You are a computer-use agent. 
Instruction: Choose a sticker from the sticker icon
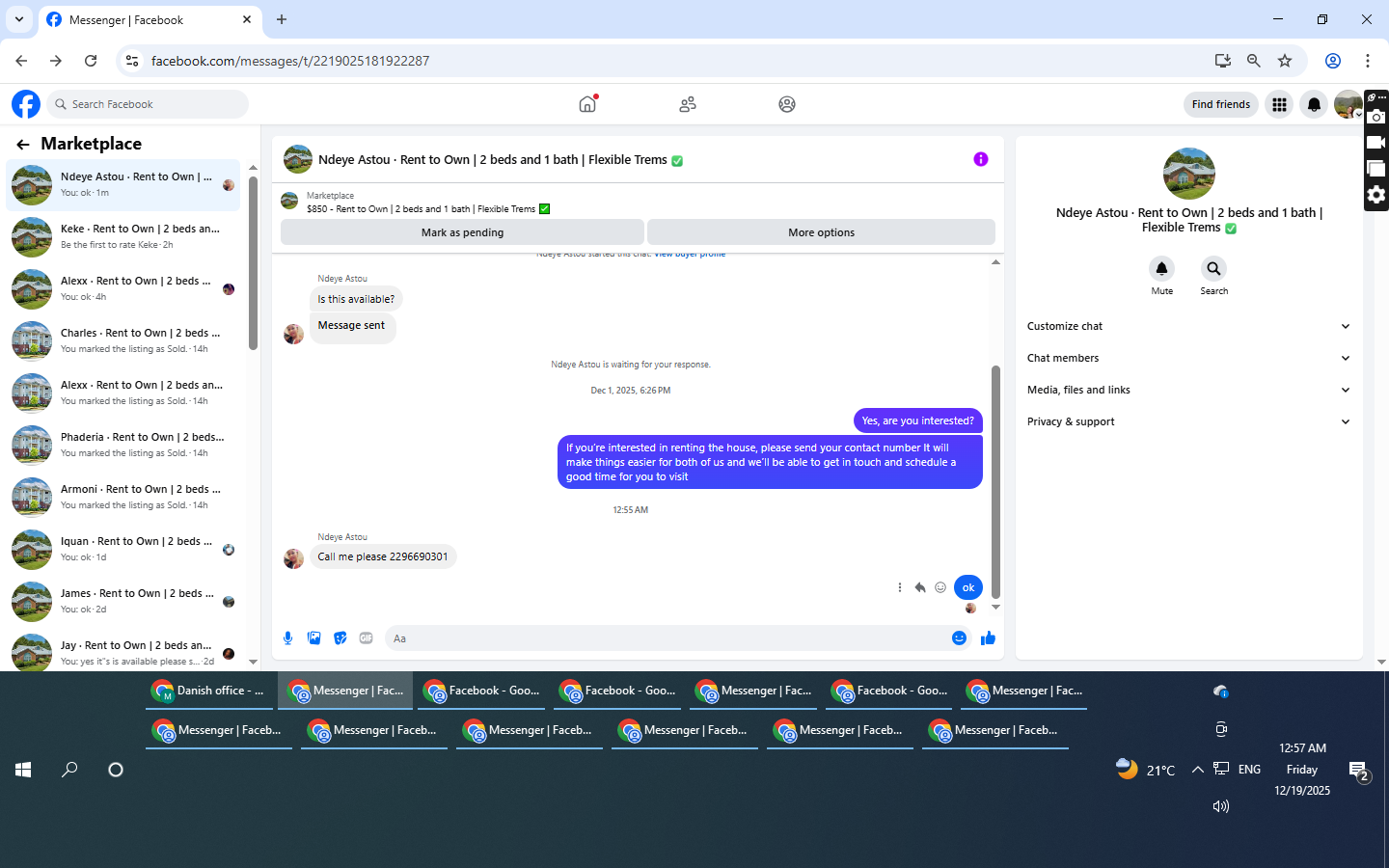click(340, 638)
